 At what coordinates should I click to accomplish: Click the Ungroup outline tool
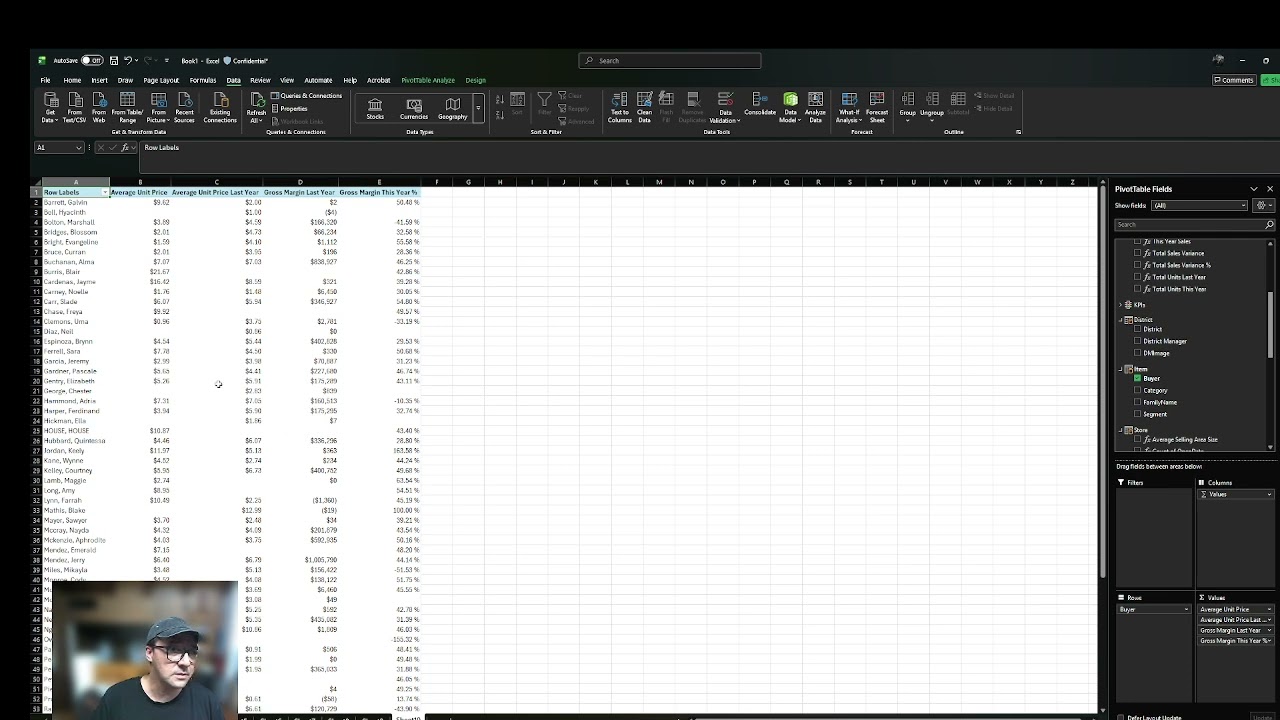click(x=932, y=105)
